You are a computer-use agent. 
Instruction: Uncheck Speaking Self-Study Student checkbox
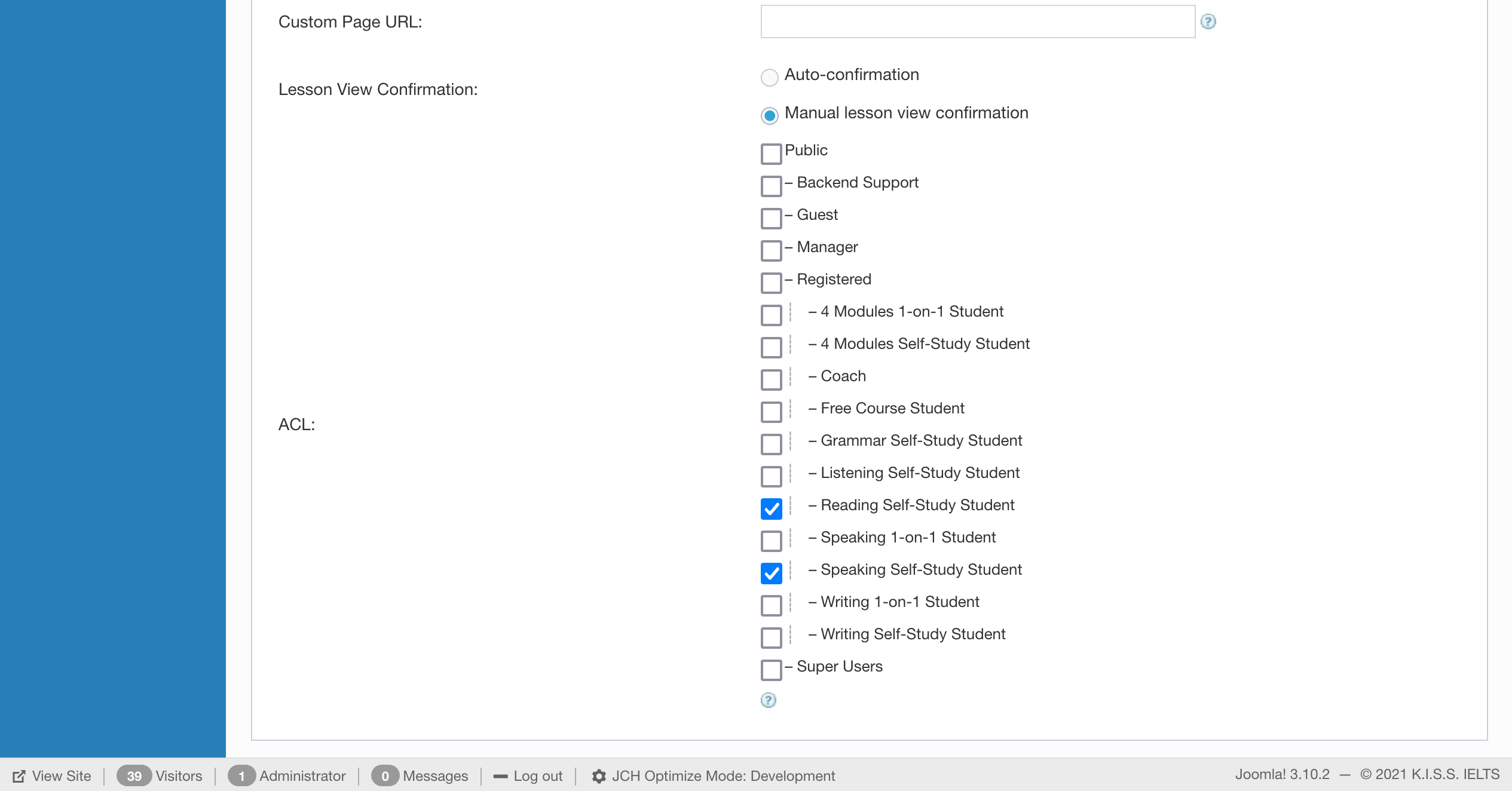[x=771, y=573]
